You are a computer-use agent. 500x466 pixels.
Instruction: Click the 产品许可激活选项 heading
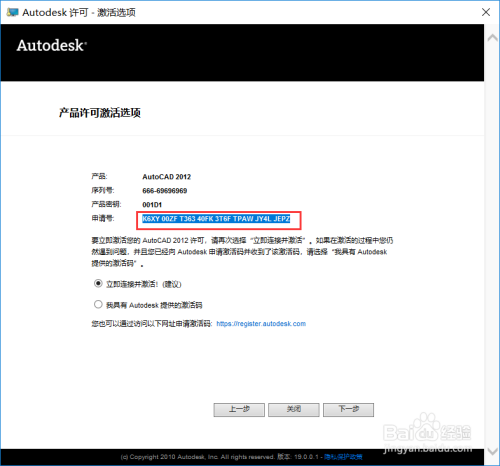(100, 113)
